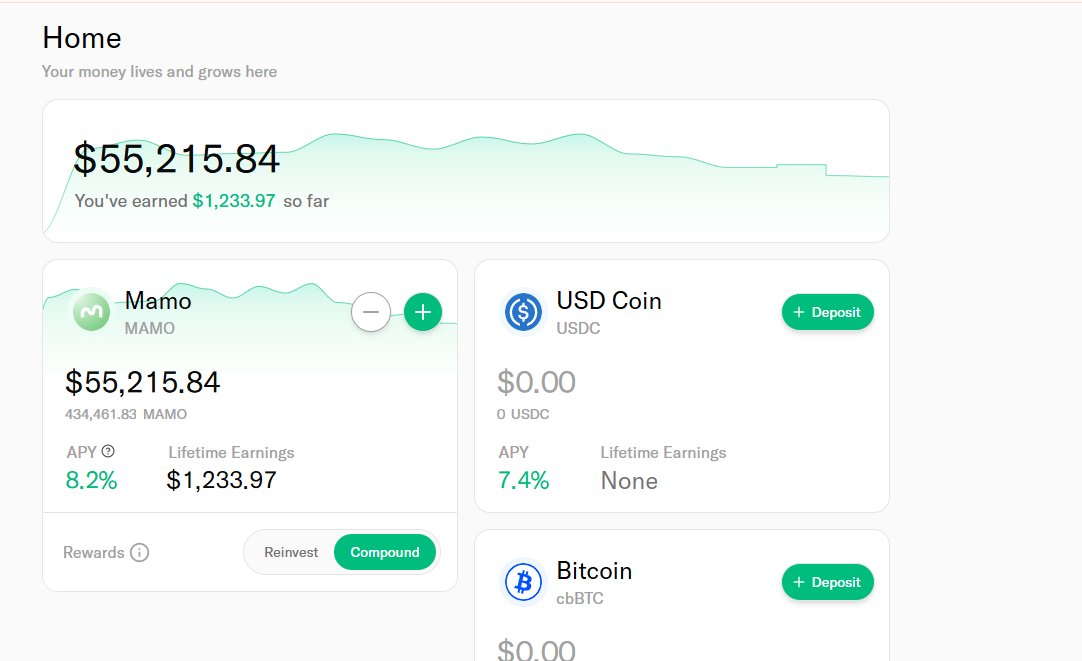The image size is (1082, 661).
Task: Add funds with the green plus button
Action: point(422,312)
